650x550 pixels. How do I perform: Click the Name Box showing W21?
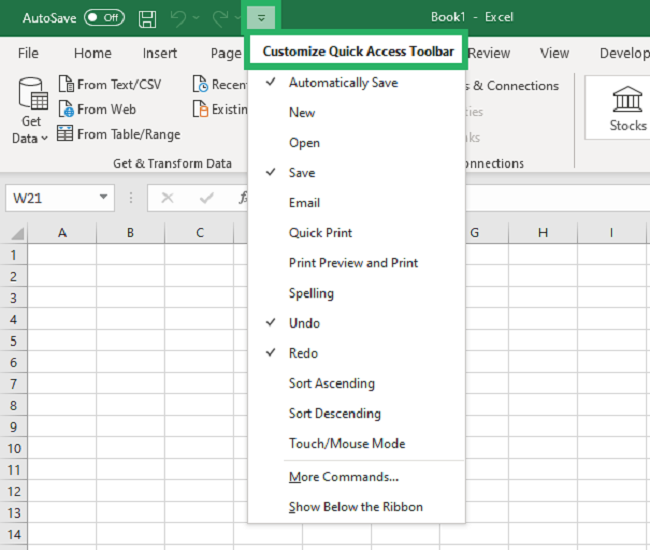click(x=50, y=198)
